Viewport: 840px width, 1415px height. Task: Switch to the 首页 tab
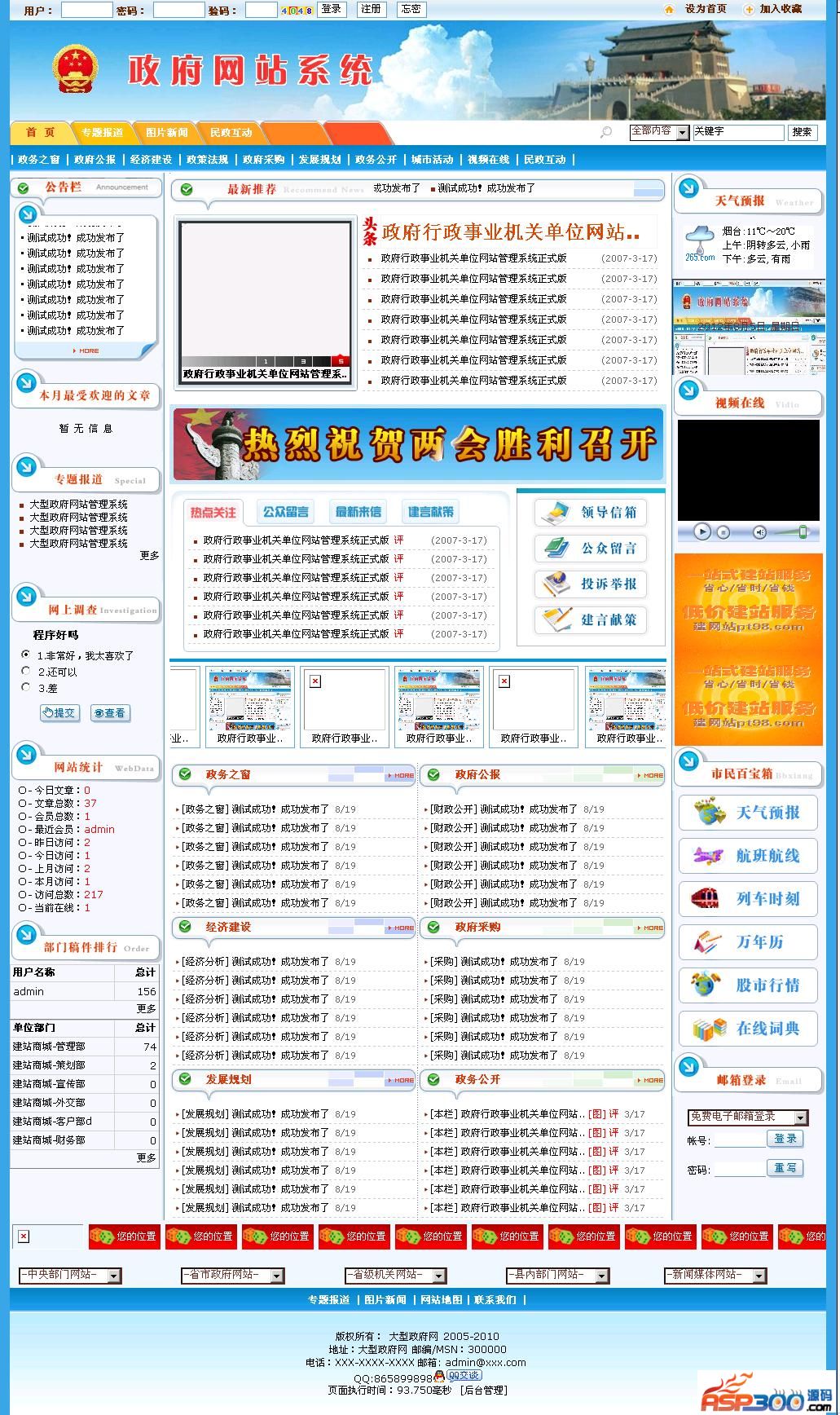(40, 133)
